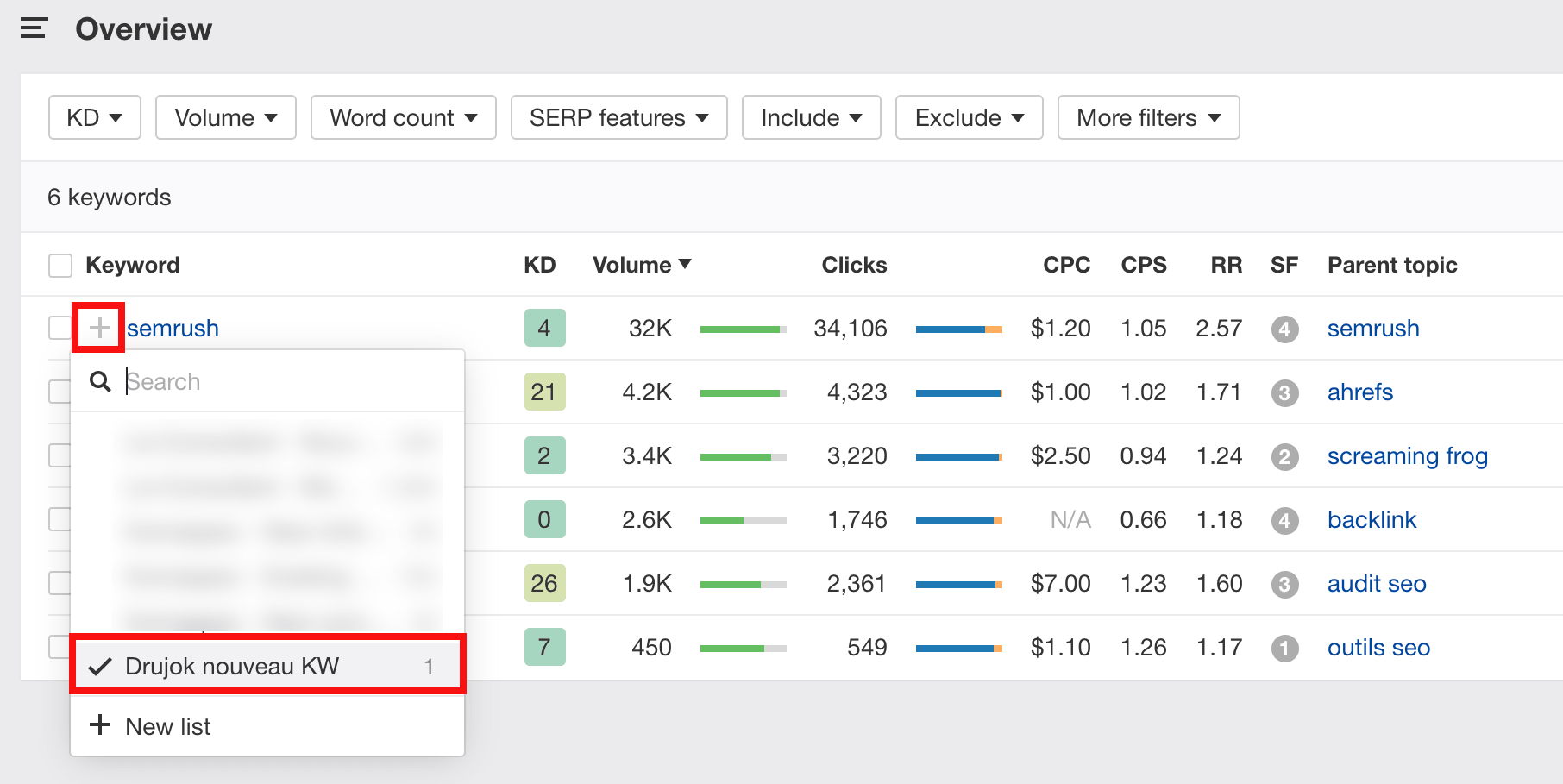Screen dimensions: 1563x784
Task: Click the plus icon beside New list
Action: [x=100, y=725]
